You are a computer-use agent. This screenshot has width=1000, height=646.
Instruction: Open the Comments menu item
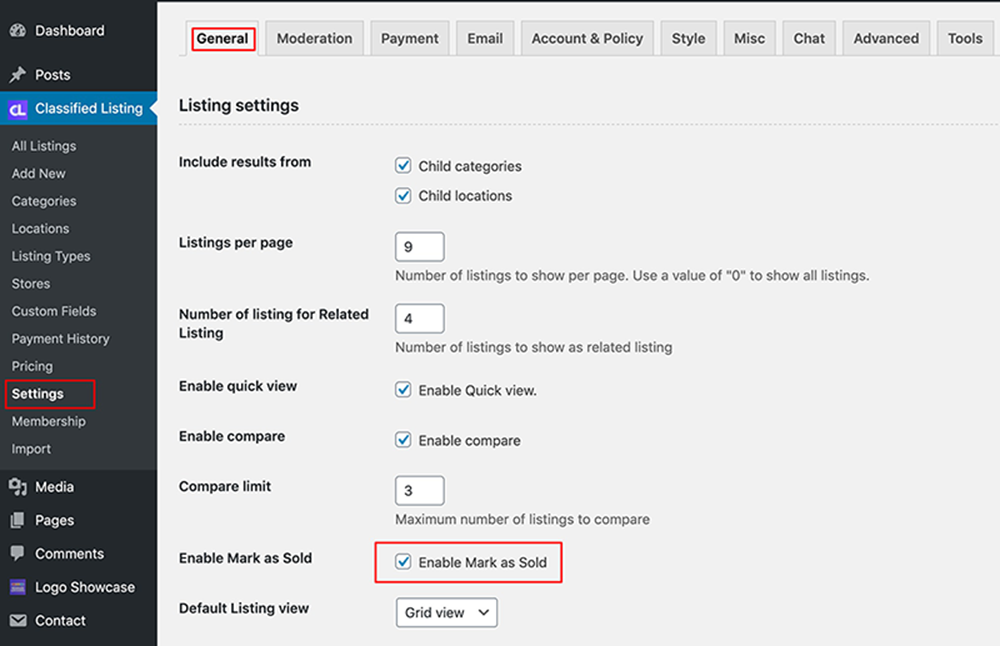click(69, 554)
